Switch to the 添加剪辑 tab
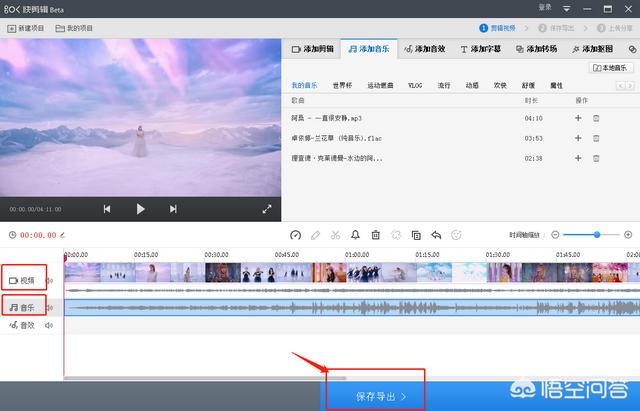640x411 pixels. (312, 49)
